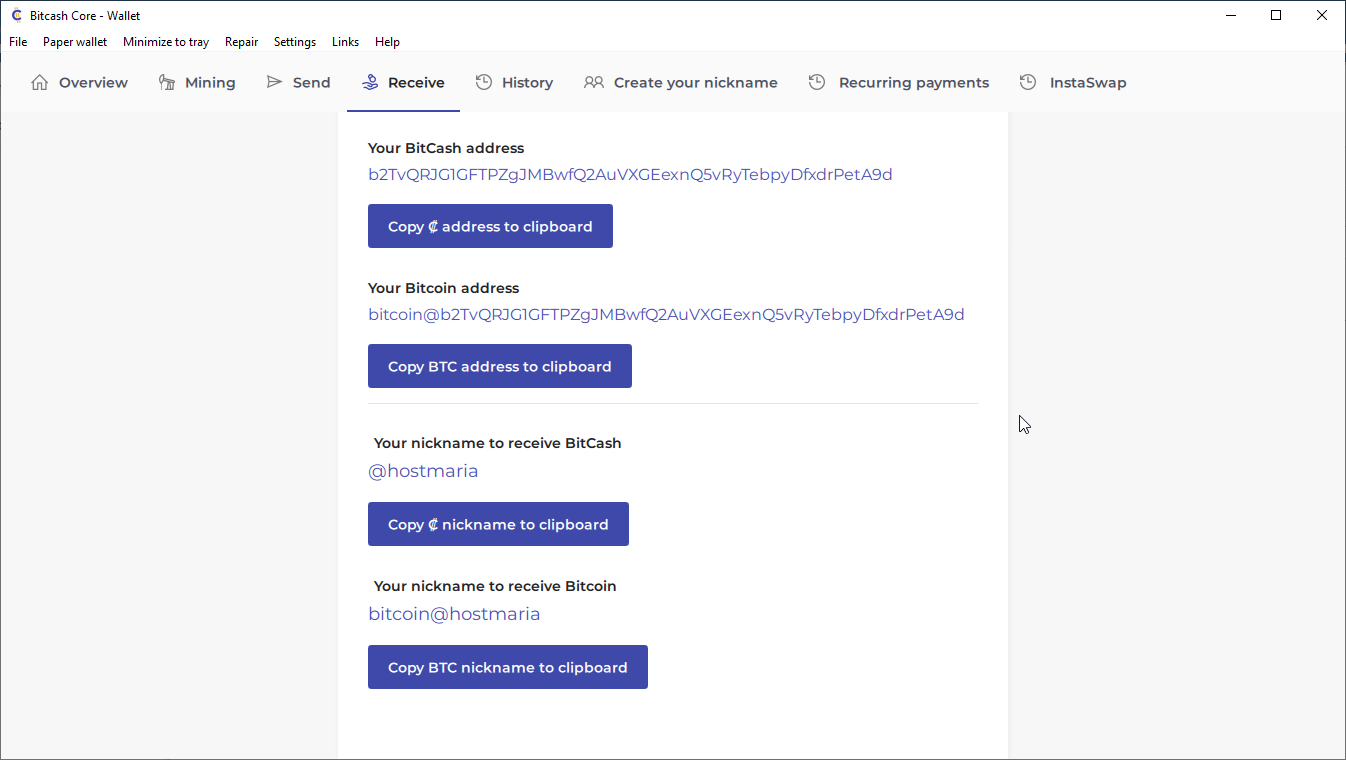Click the Send paper-plane icon
This screenshot has height=760, width=1346.
coord(274,82)
